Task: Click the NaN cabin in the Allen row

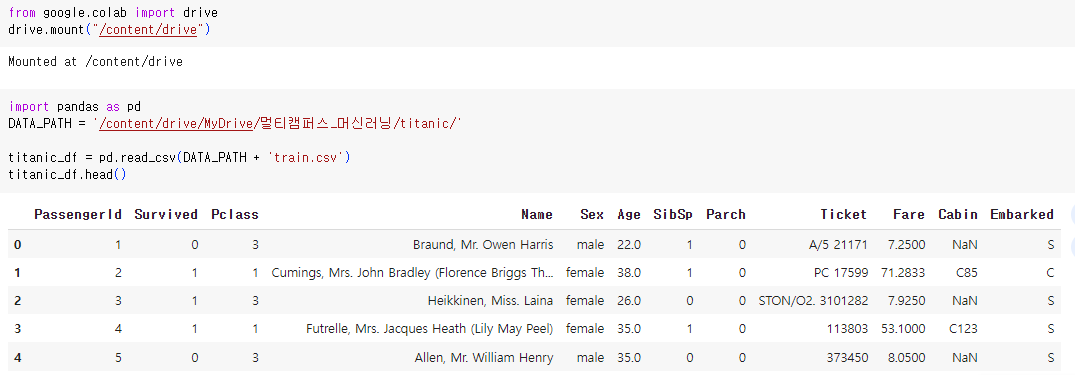Action: tap(965, 357)
